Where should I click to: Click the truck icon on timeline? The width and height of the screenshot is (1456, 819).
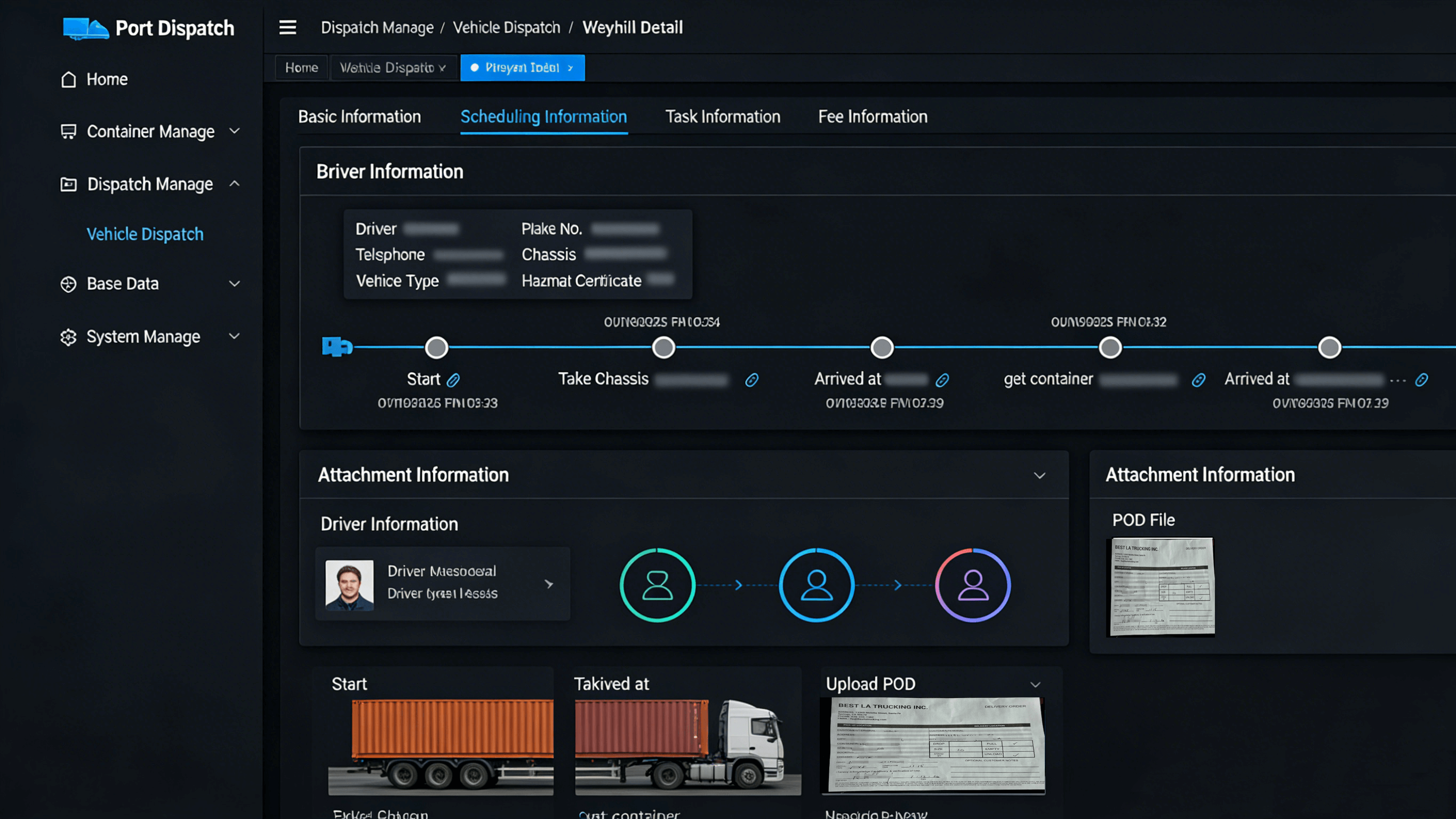(x=337, y=347)
